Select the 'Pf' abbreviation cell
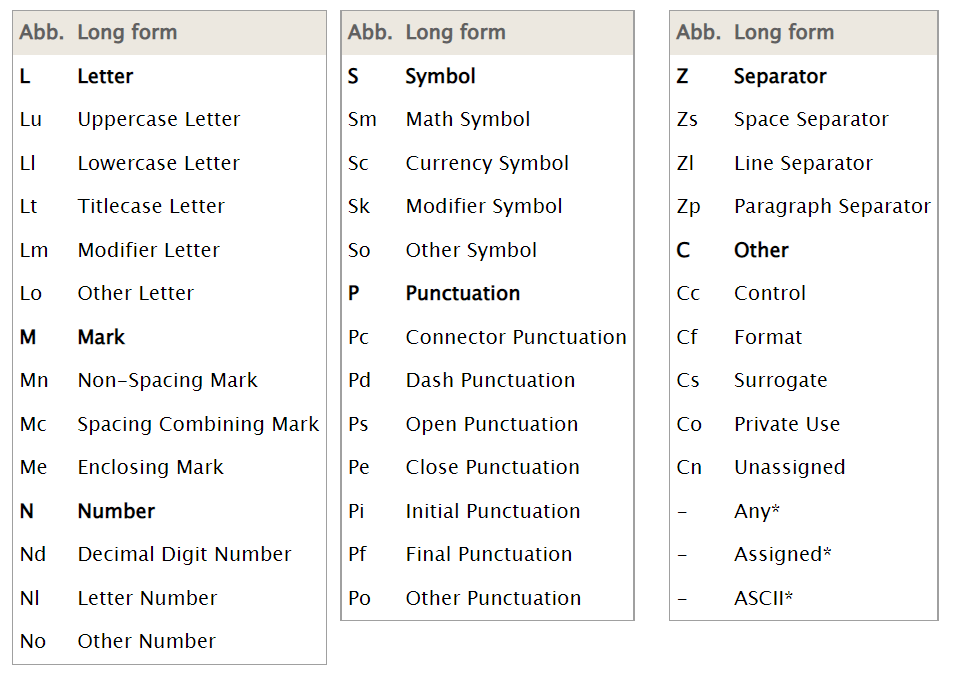 coord(358,555)
